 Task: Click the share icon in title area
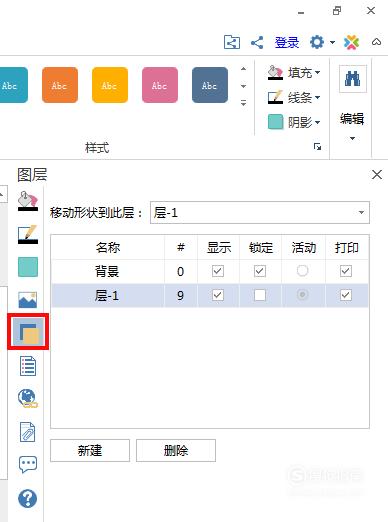point(257,42)
